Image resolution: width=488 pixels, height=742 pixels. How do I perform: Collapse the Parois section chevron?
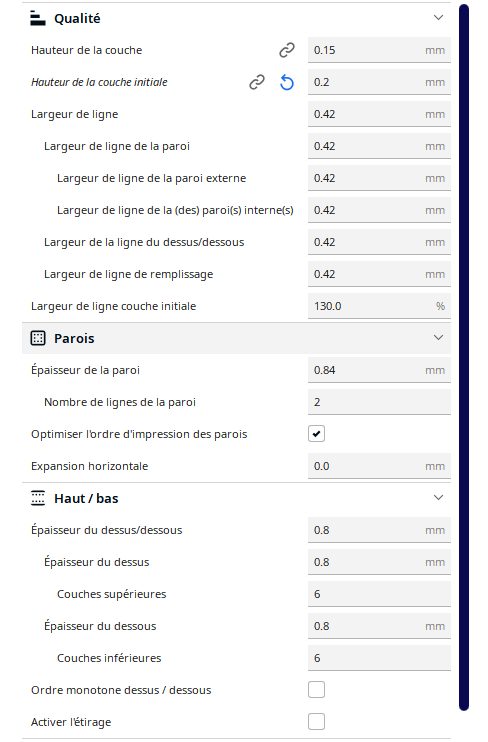point(438,338)
